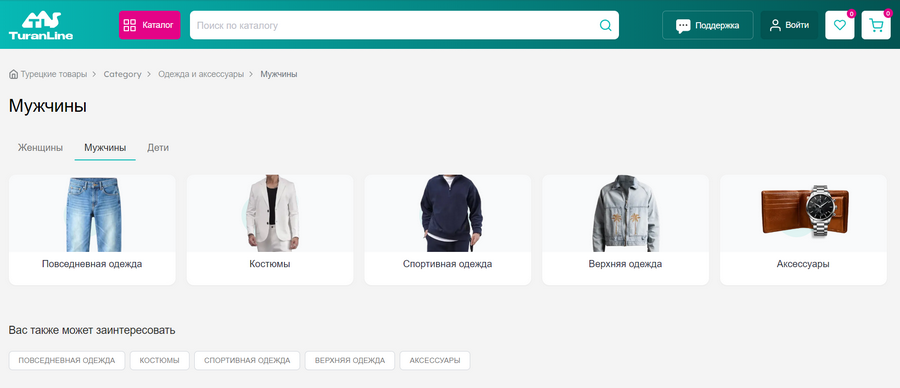The width and height of the screenshot is (900, 388).
Task: Click the denim jacket image
Action: click(626, 214)
